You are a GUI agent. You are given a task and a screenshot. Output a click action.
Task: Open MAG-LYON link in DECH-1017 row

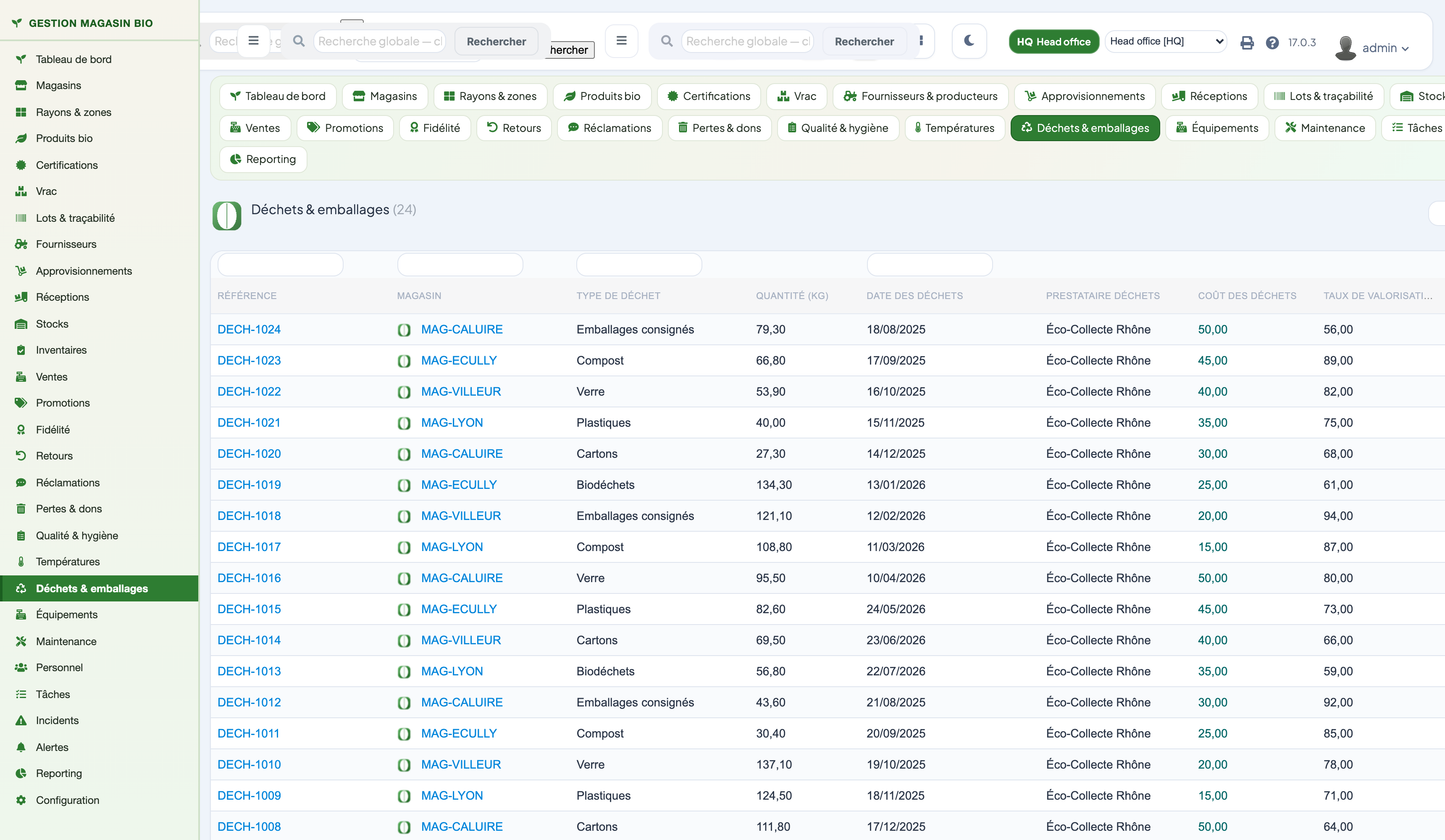coord(452,547)
